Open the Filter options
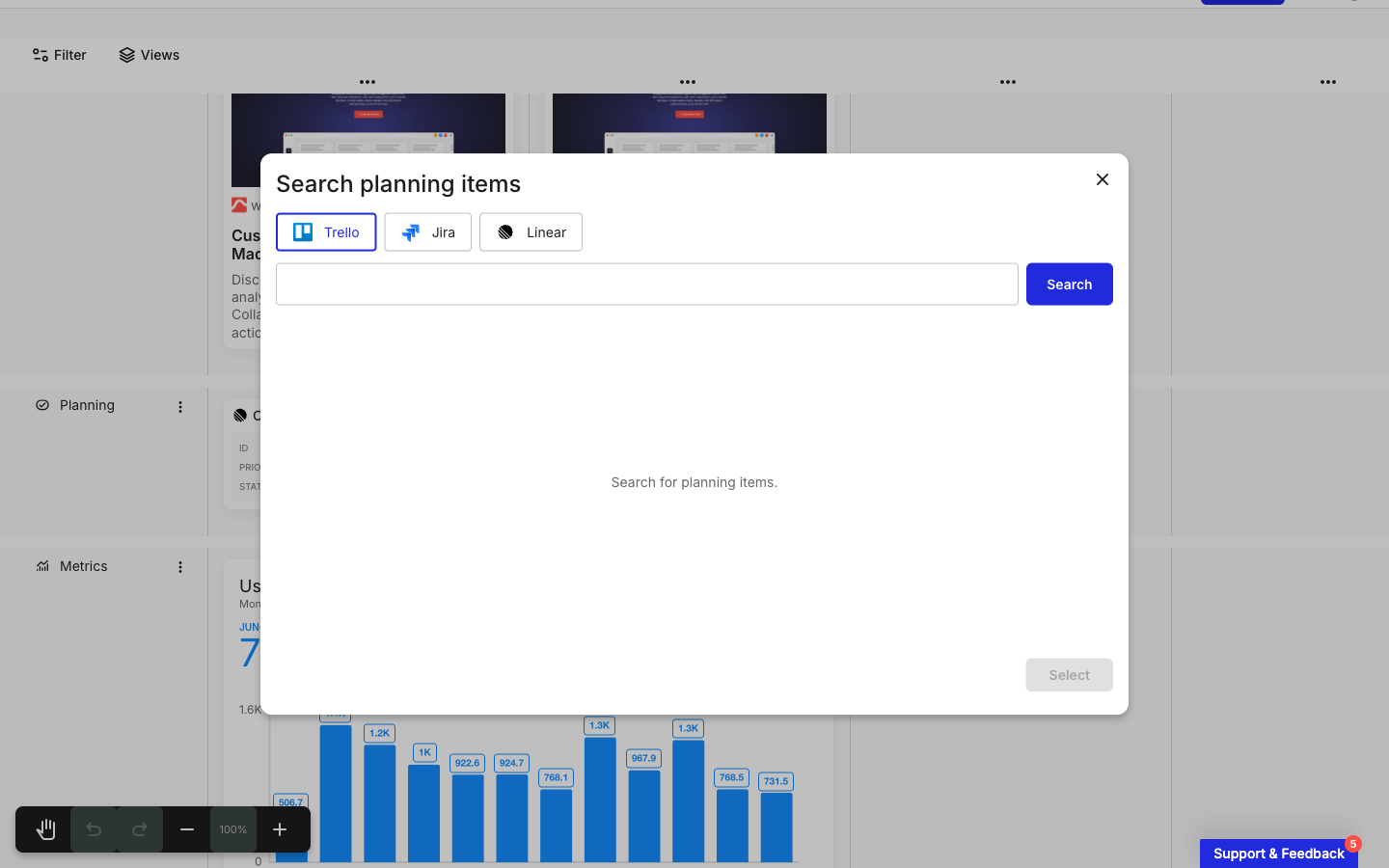Screen dimensions: 1389x868 [59, 55]
